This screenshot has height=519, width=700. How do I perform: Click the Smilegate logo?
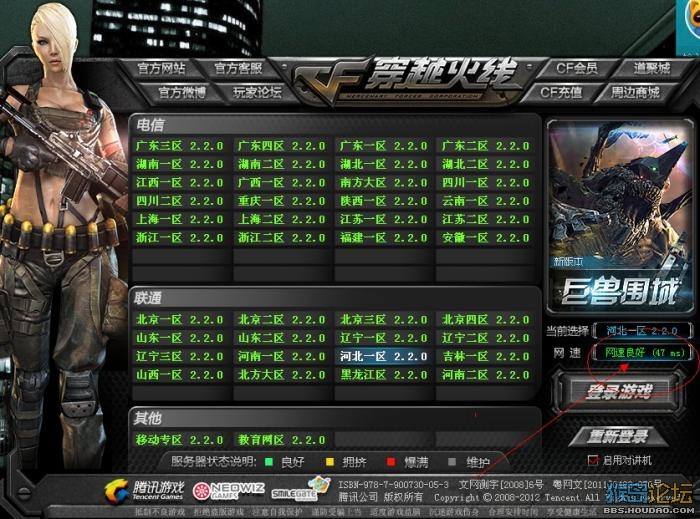pos(300,490)
